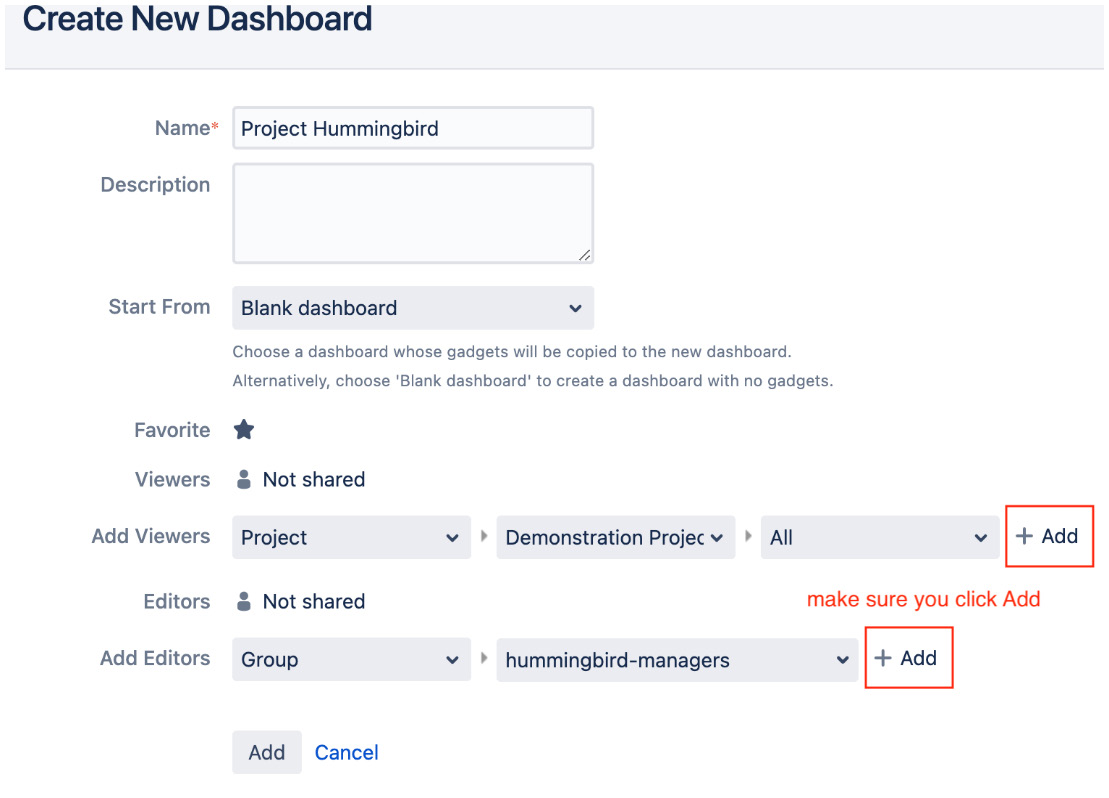Click the plus icon to add editors
Image resolution: width=1109 pixels, height=798 pixels.
tap(883, 658)
